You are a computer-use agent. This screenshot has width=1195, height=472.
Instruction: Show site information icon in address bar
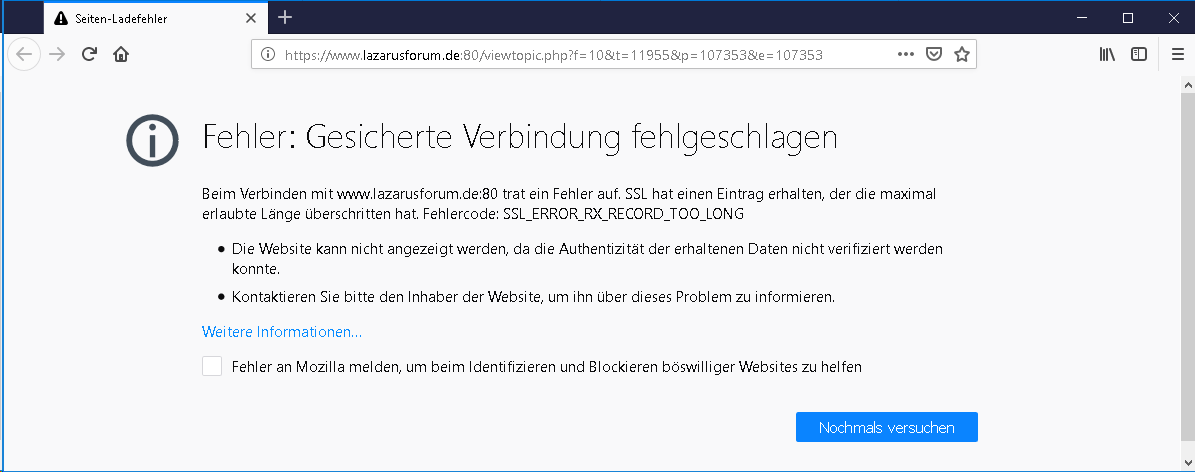(268, 55)
